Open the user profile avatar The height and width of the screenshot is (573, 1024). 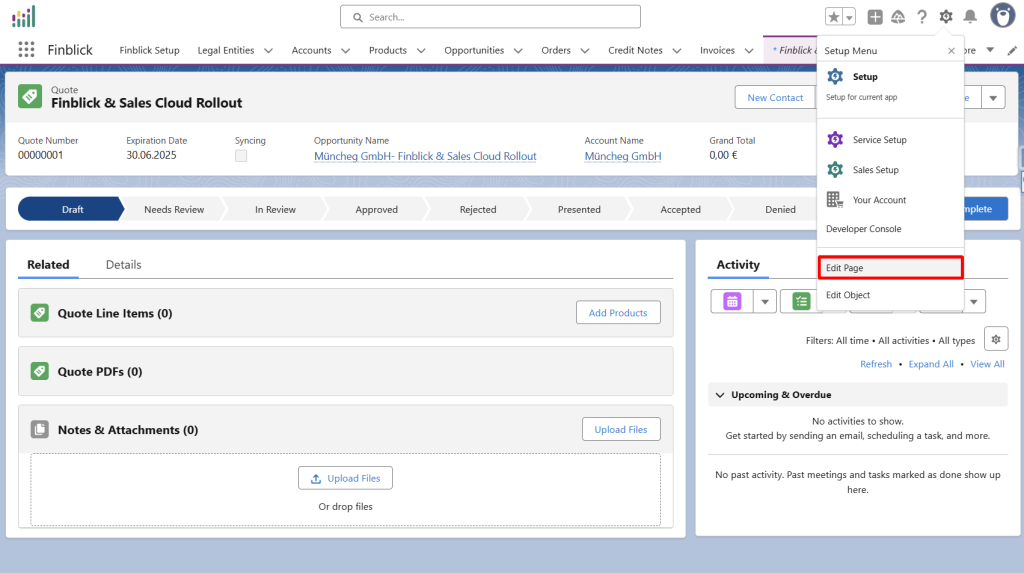pyautogui.click(x=1003, y=16)
